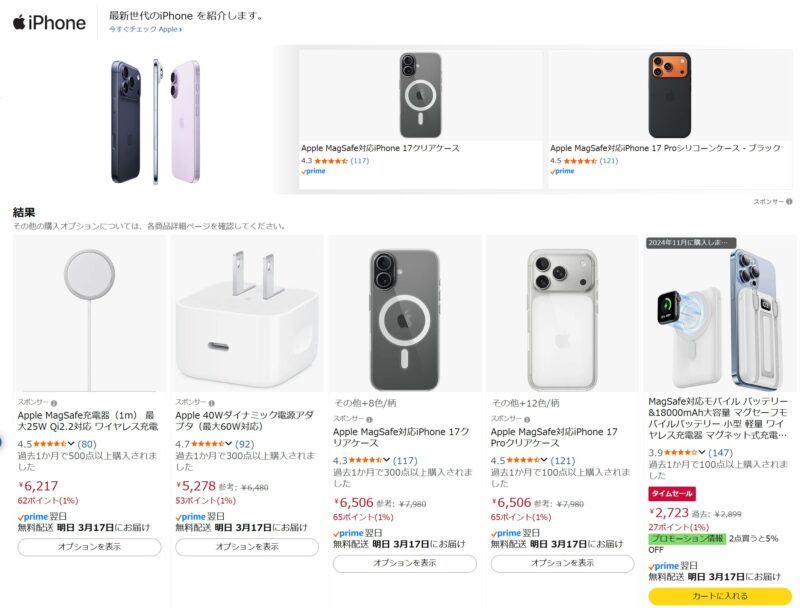Open iPhone 17 Pro silicone case banner thumbnail
This screenshot has width=800, height=608.
(x=669, y=96)
